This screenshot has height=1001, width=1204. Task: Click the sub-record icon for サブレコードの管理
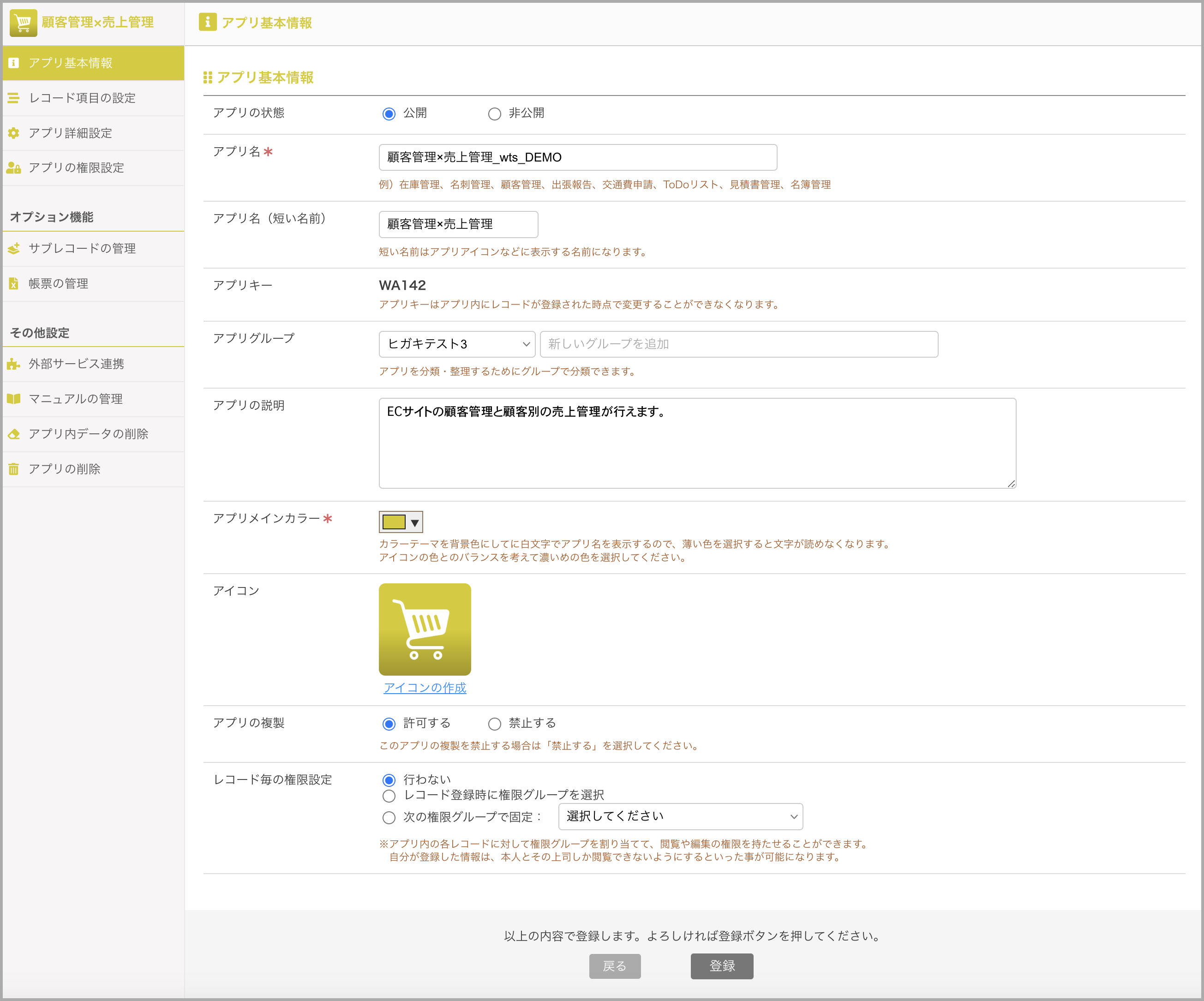click(14, 248)
